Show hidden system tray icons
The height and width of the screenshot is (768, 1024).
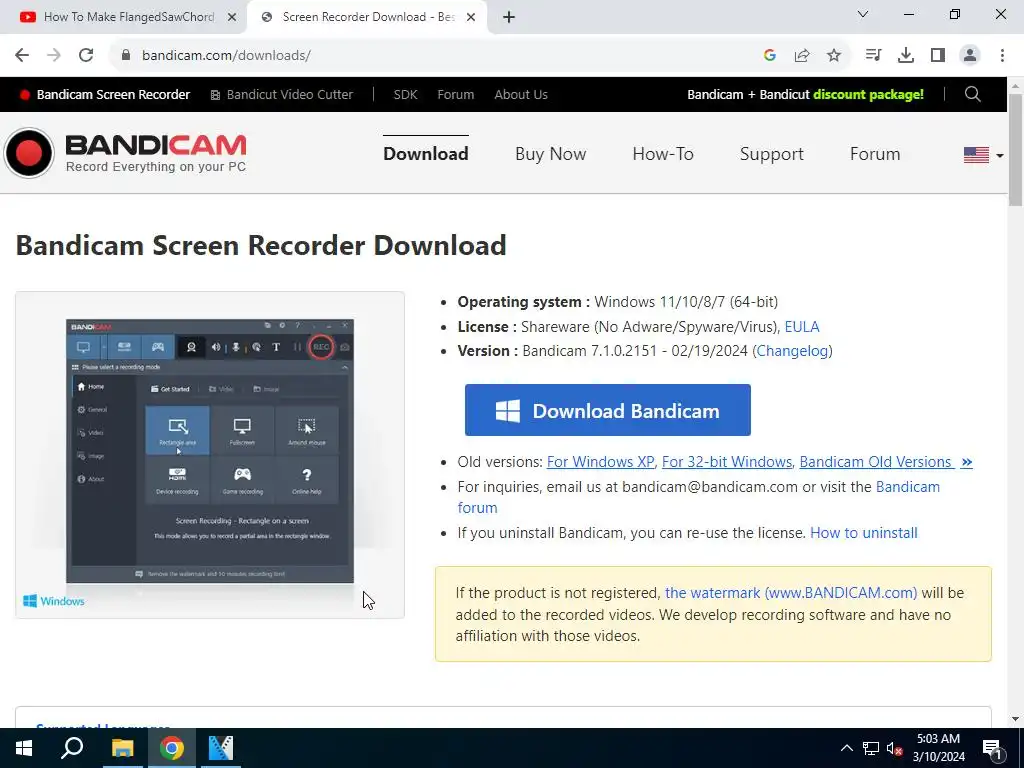pyautogui.click(x=846, y=748)
